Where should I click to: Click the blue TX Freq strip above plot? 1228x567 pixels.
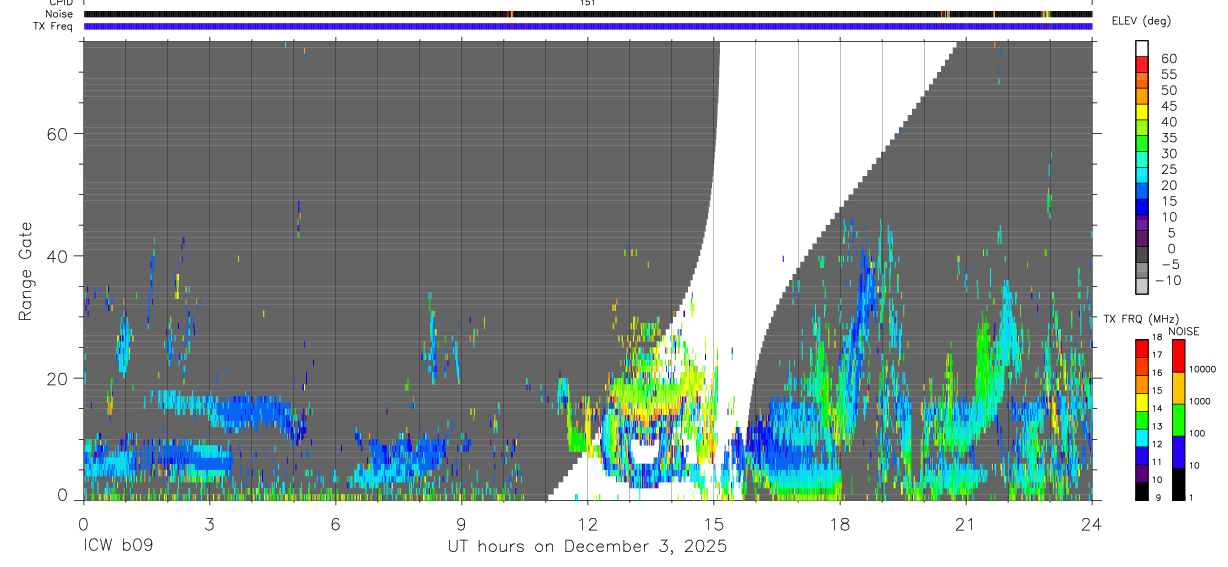click(588, 26)
